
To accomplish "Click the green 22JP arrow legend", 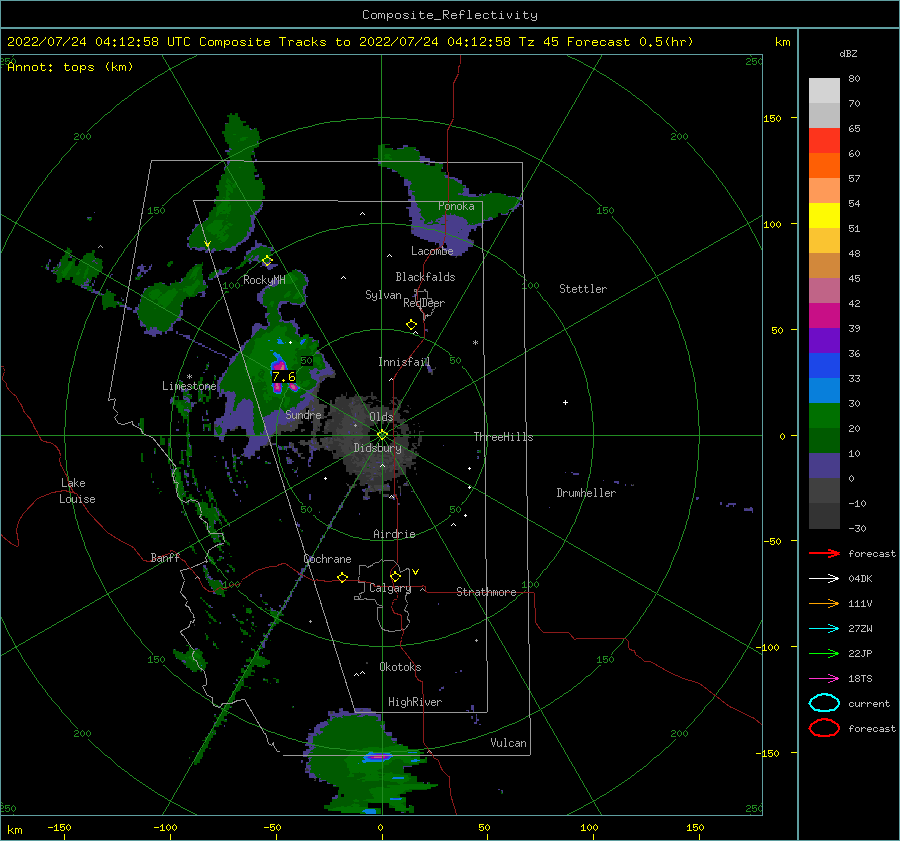I will coord(824,653).
